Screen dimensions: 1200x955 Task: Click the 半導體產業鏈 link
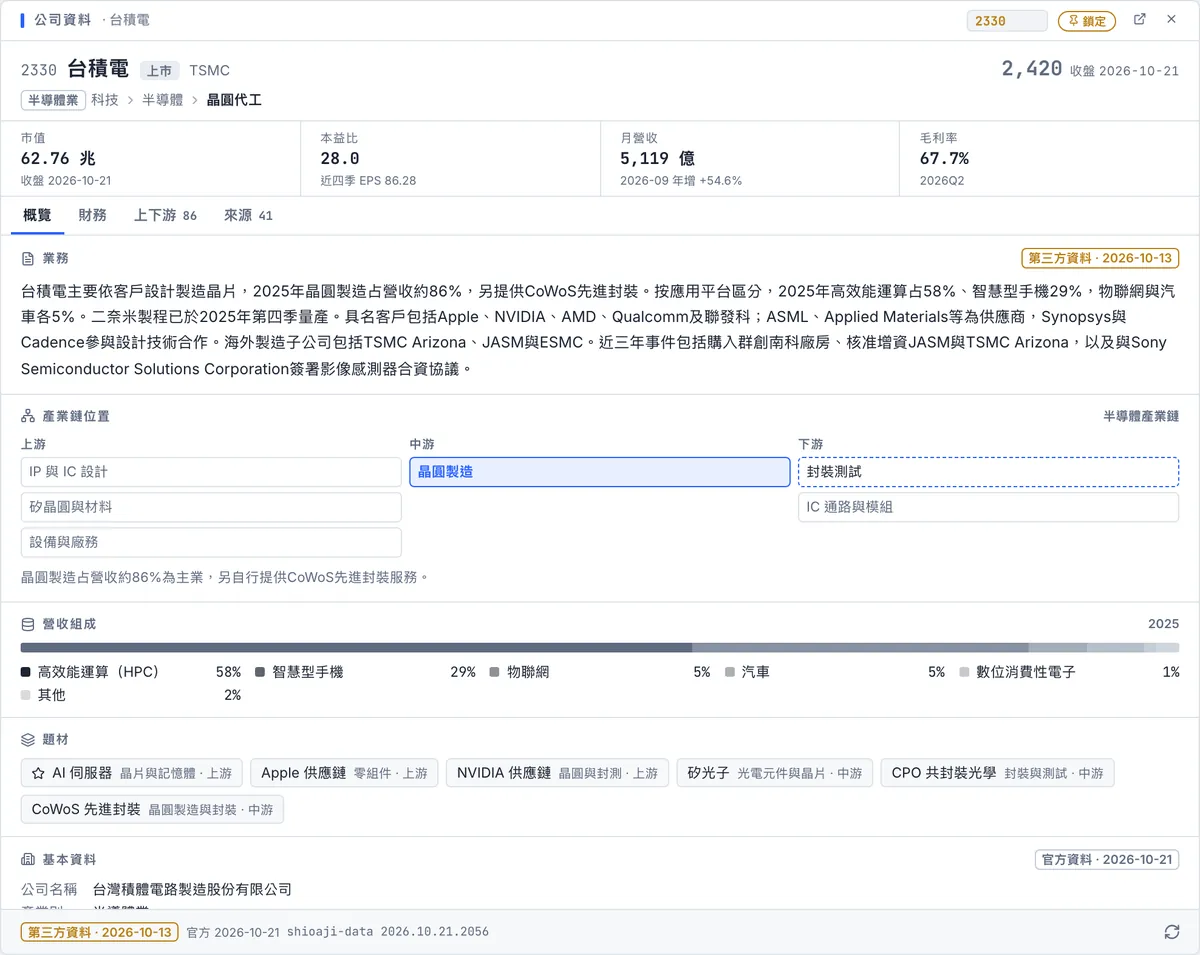(x=1141, y=416)
